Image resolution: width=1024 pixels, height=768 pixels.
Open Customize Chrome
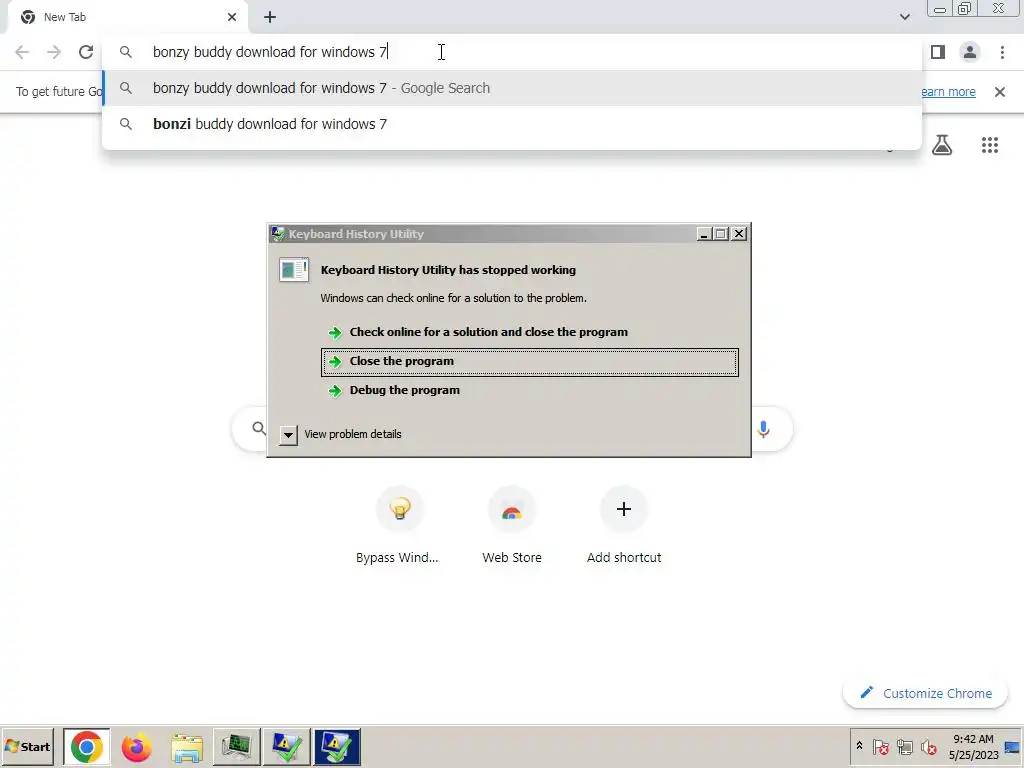925,694
